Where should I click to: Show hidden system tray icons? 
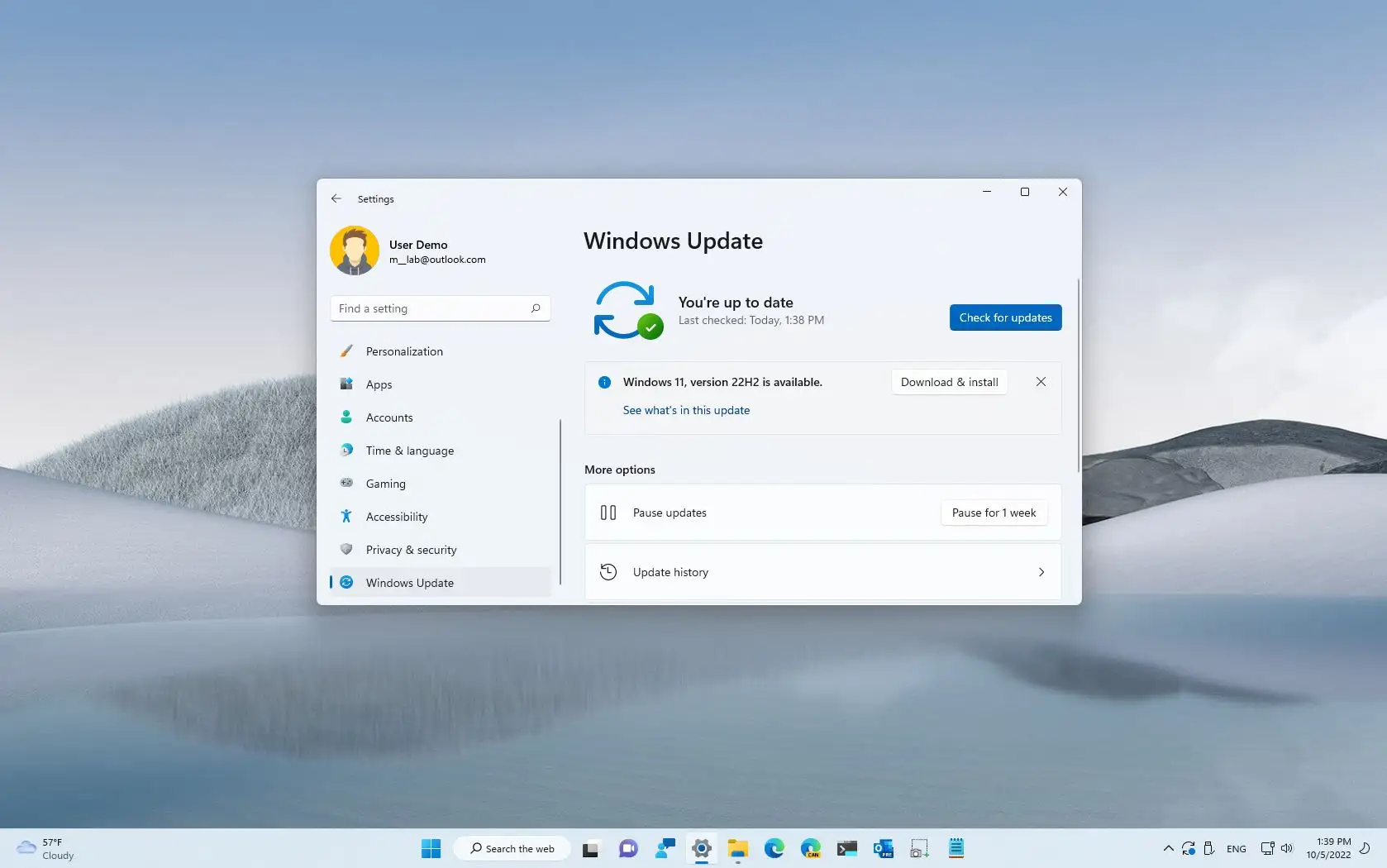click(x=1168, y=848)
